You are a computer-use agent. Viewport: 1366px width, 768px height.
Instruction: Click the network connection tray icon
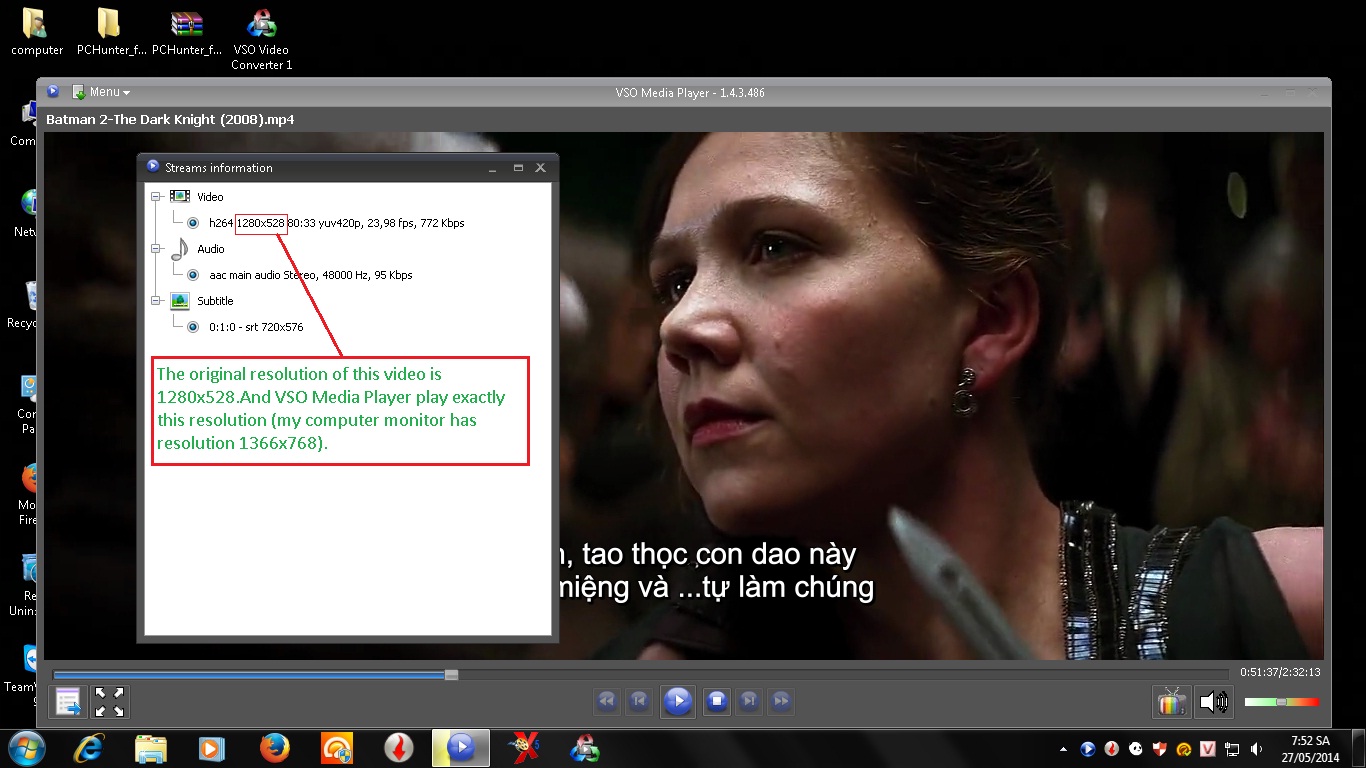coord(1232,748)
